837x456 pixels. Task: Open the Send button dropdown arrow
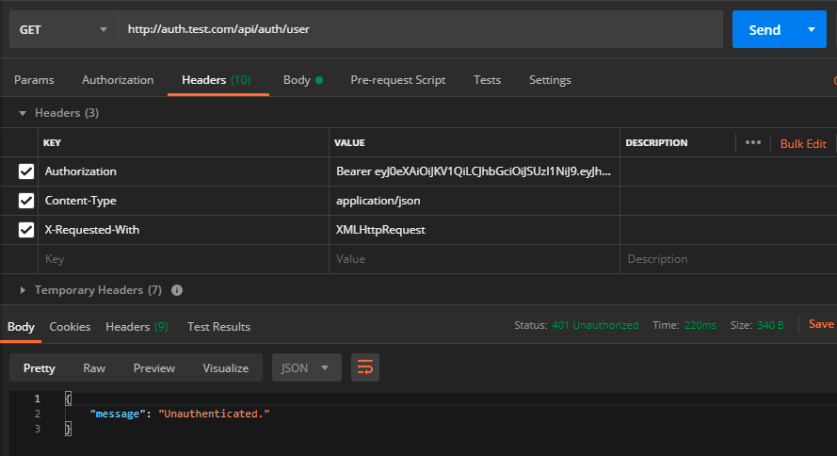[811, 29]
